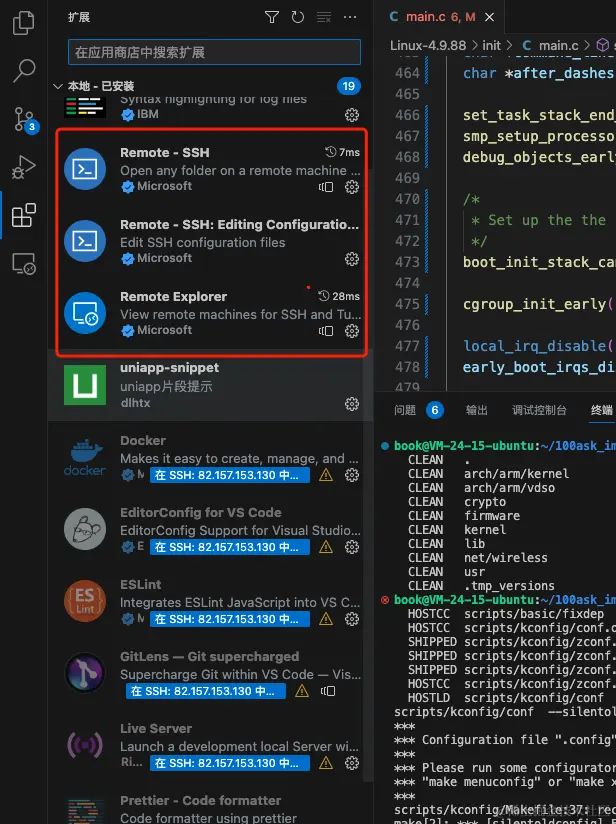Click the filter extensions funnel icon
The width and height of the screenshot is (616, 824).
pyautogui.click(x=272, y=17)
